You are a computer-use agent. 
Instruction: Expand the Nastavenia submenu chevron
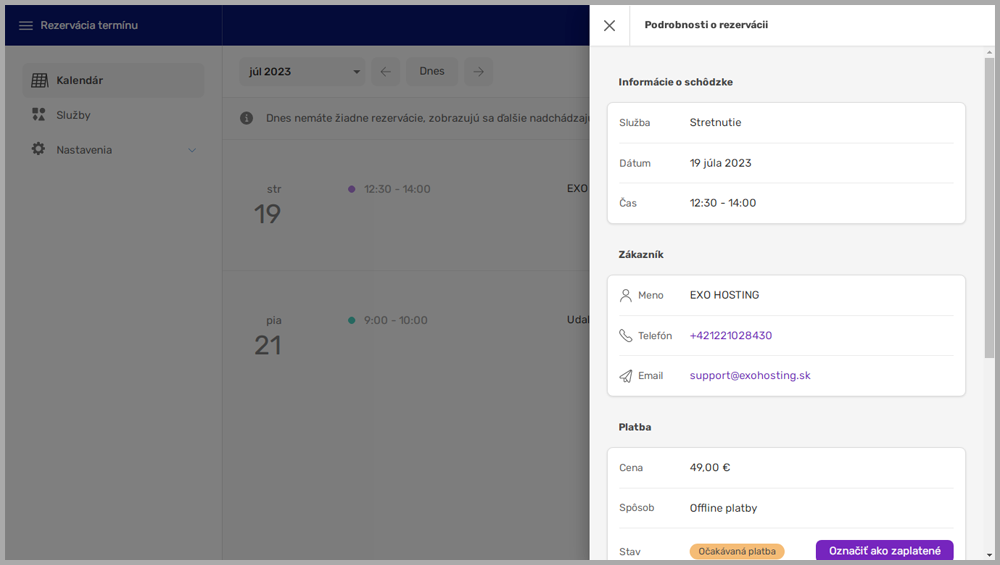[192, 150]
